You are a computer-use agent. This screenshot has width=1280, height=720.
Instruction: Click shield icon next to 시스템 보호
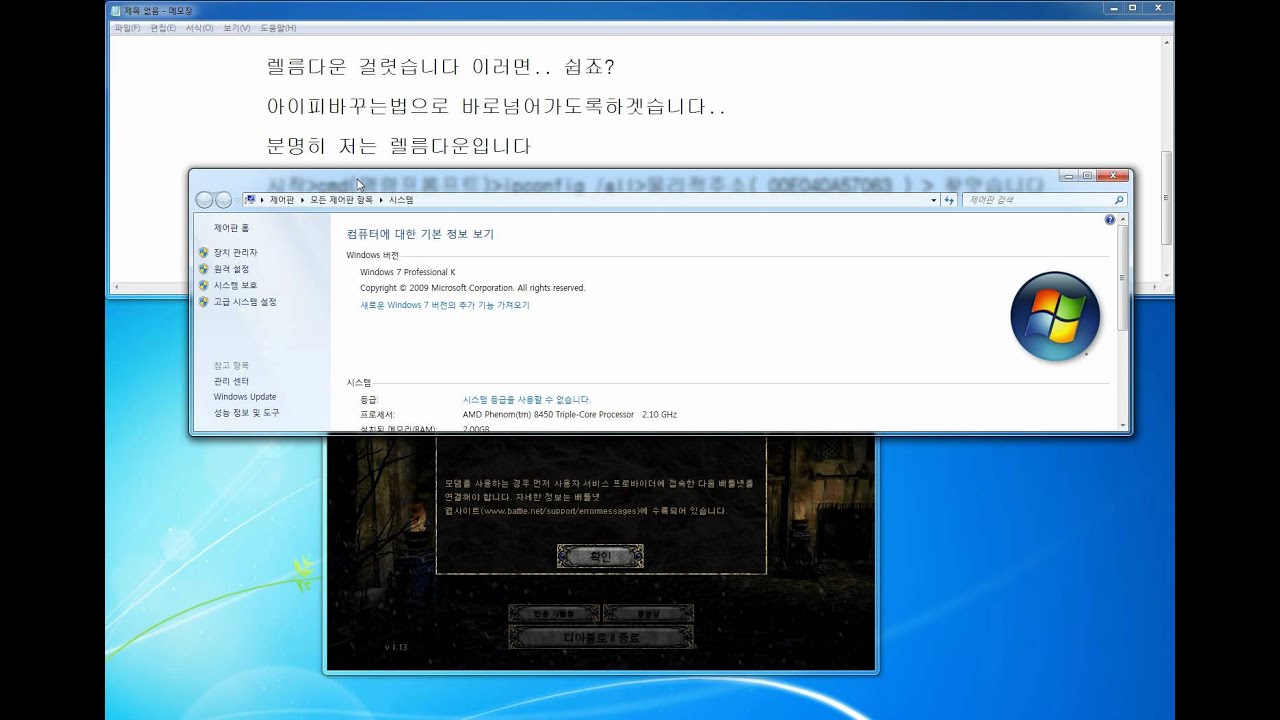204,285
